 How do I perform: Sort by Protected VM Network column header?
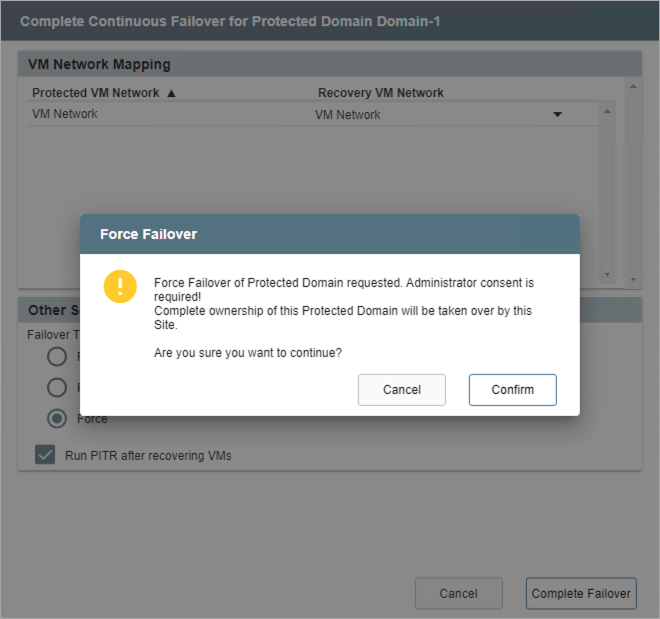(x=95, y=93)
